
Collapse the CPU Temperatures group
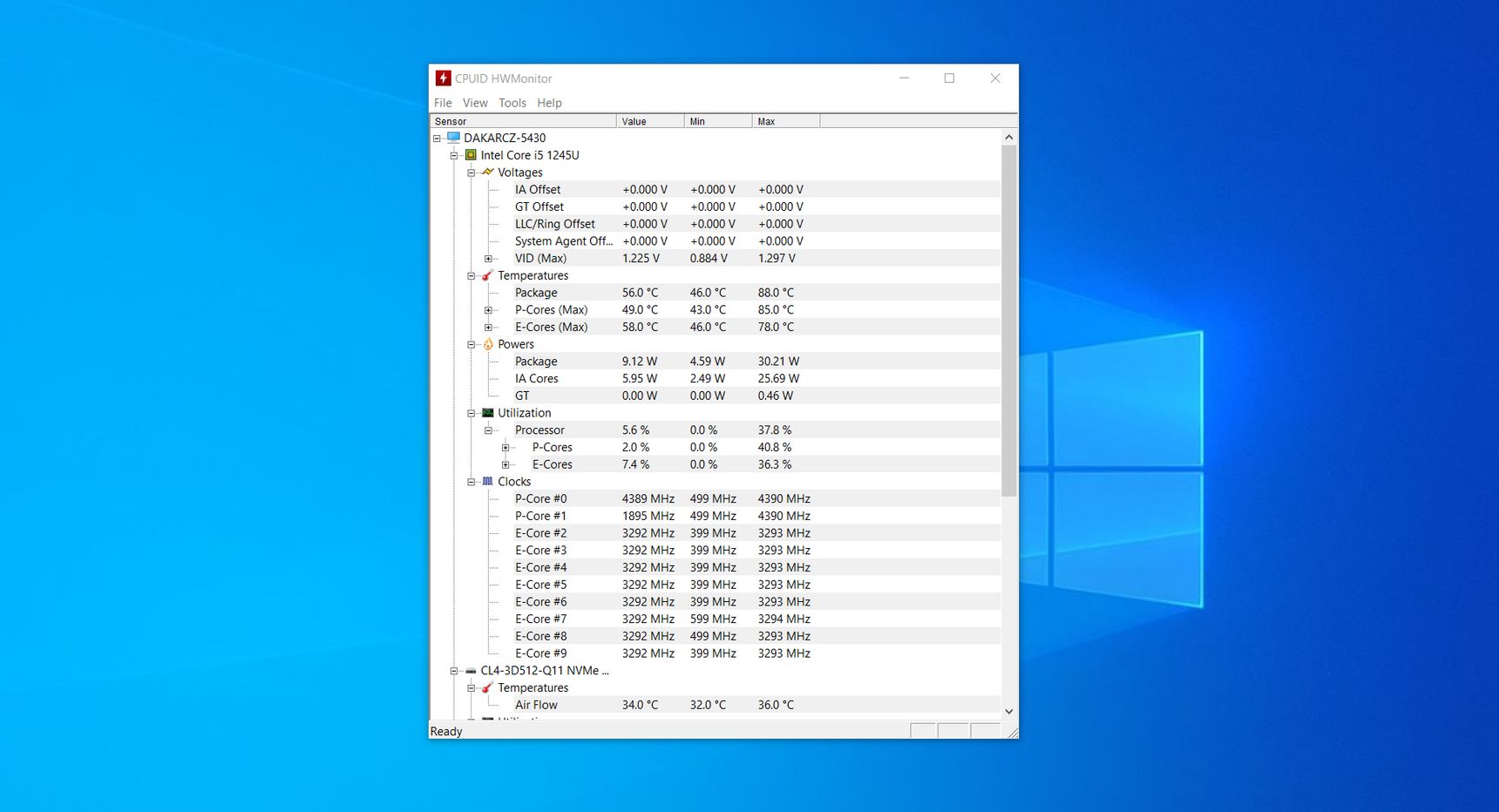471,276
